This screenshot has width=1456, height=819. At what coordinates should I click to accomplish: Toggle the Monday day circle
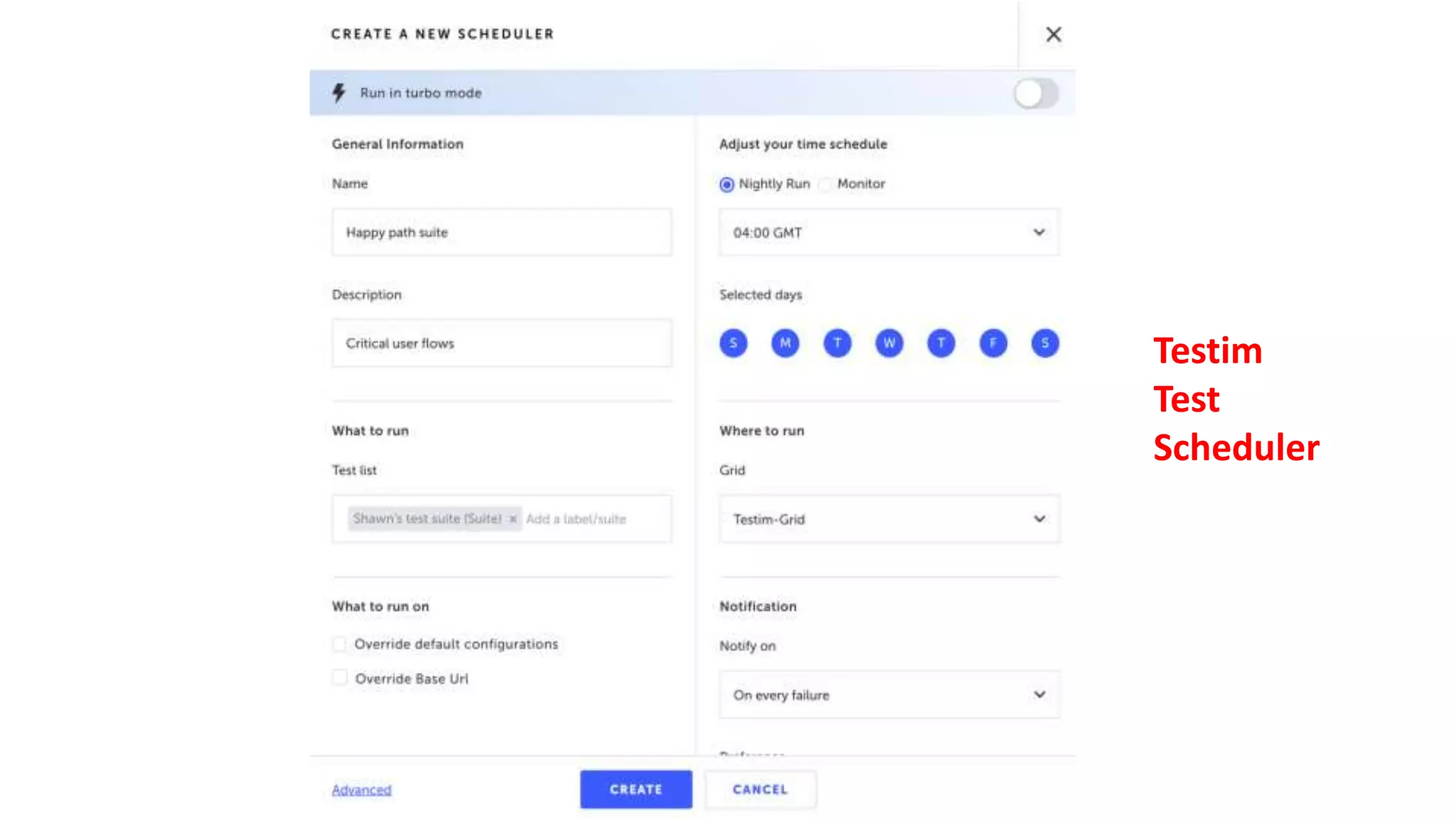(785, 343)
